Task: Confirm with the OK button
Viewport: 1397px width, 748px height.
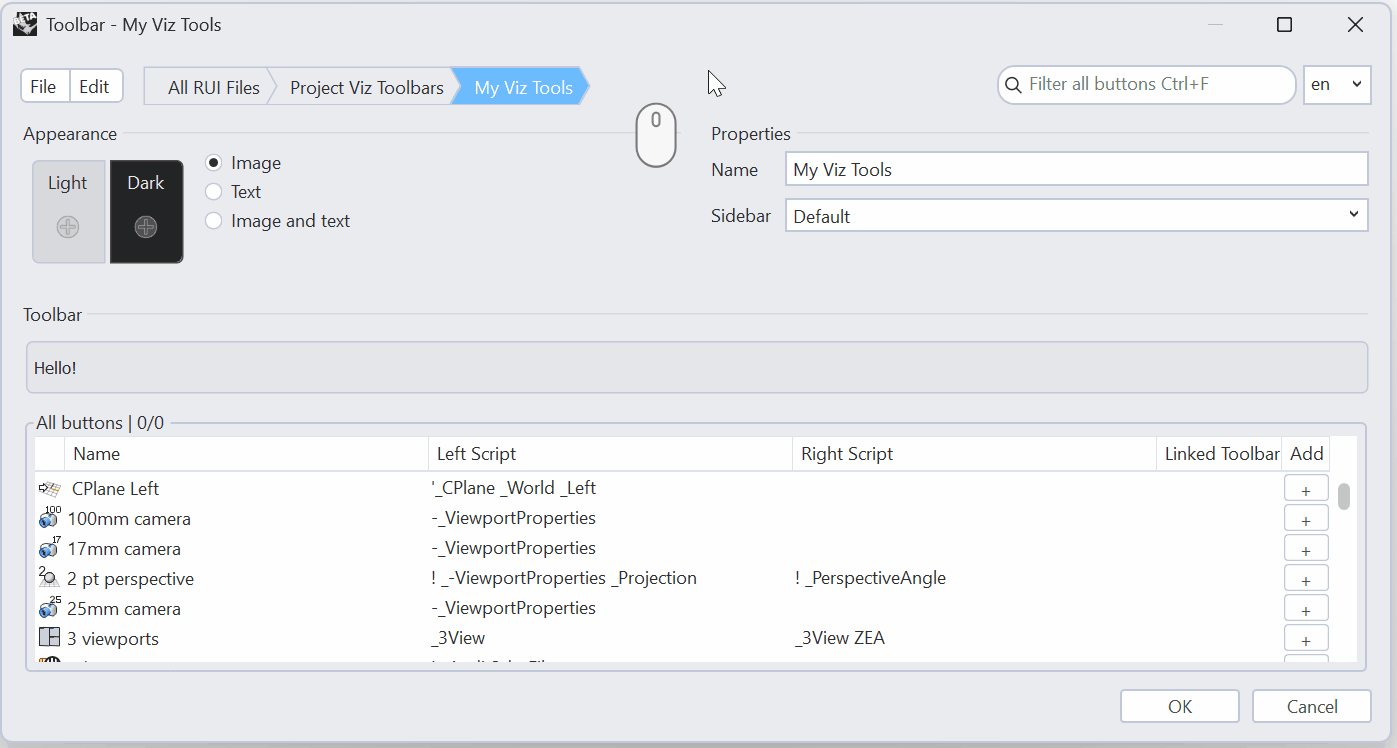Action: tap(1180, 706)
